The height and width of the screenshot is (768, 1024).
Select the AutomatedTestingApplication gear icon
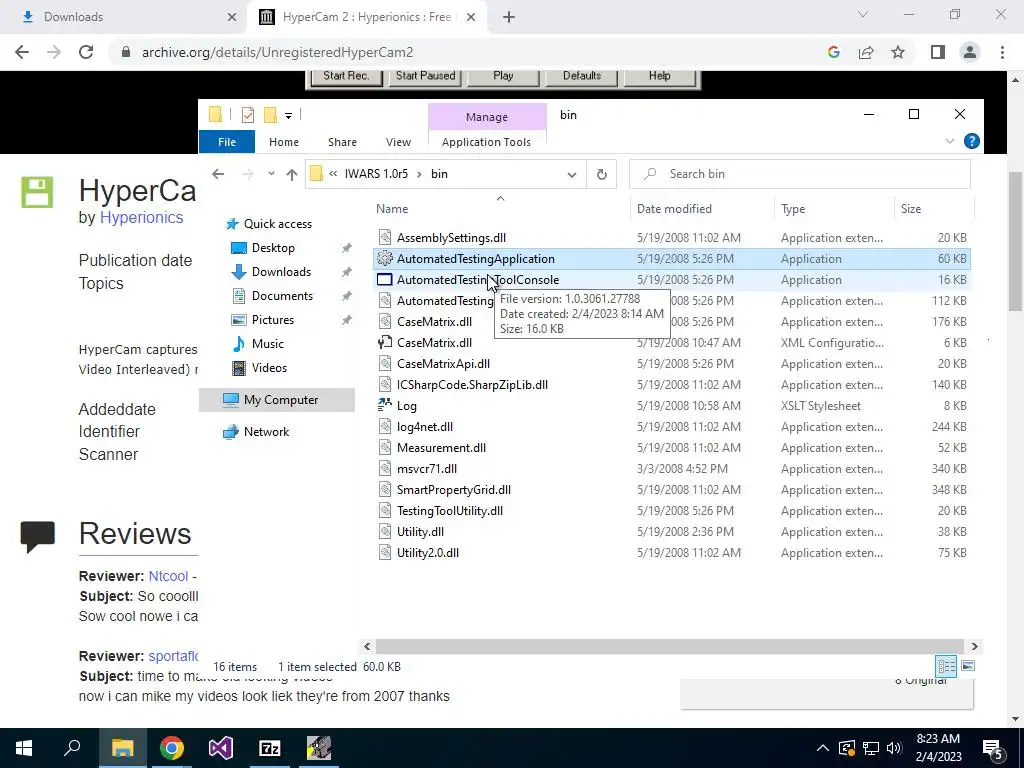pyautogui.click(x=385, y=259)
